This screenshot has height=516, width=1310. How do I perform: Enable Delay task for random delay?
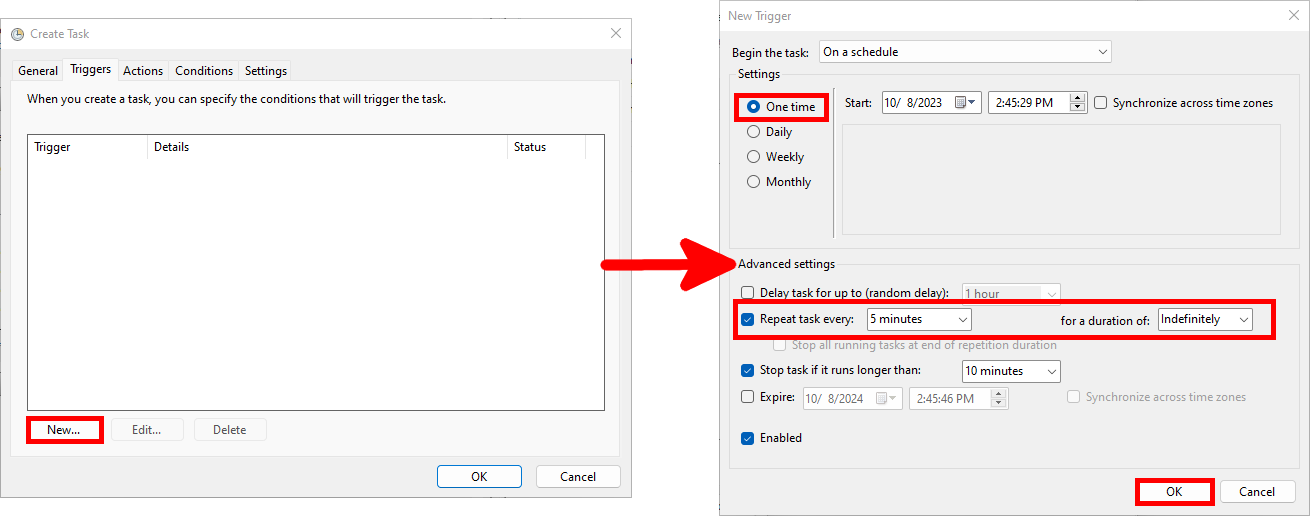pos(748,293)
